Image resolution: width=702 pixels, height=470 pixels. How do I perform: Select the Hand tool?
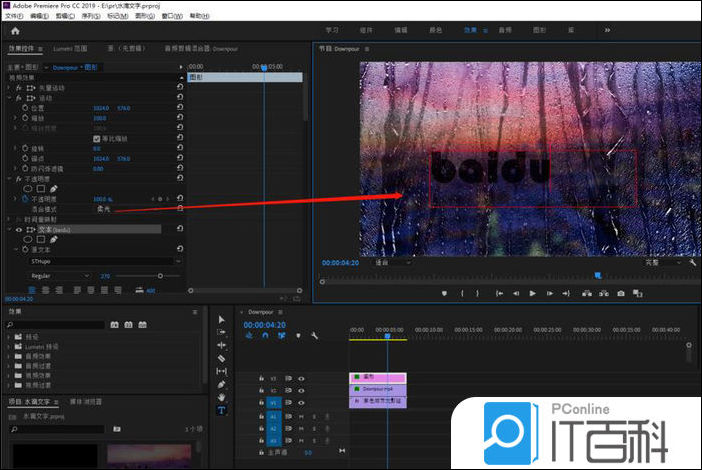(x=221, y=397)
